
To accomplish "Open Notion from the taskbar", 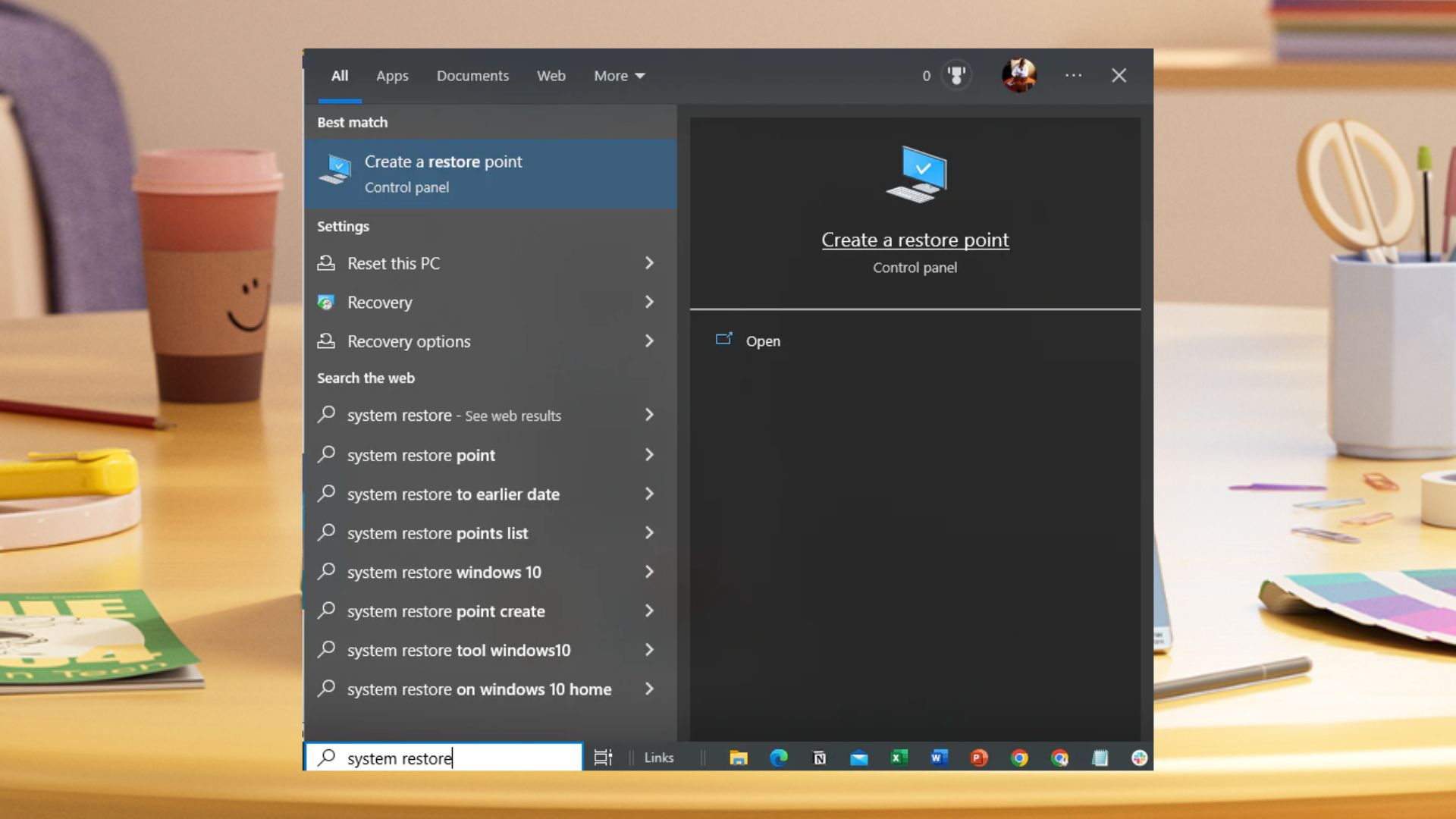I will point(819,758).
